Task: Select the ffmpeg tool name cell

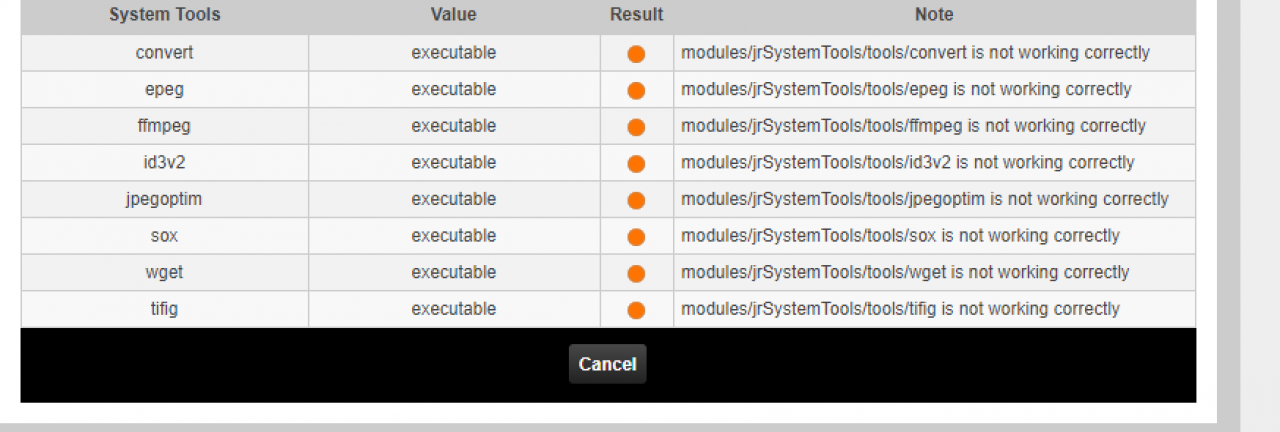Action: click(164, 126)
